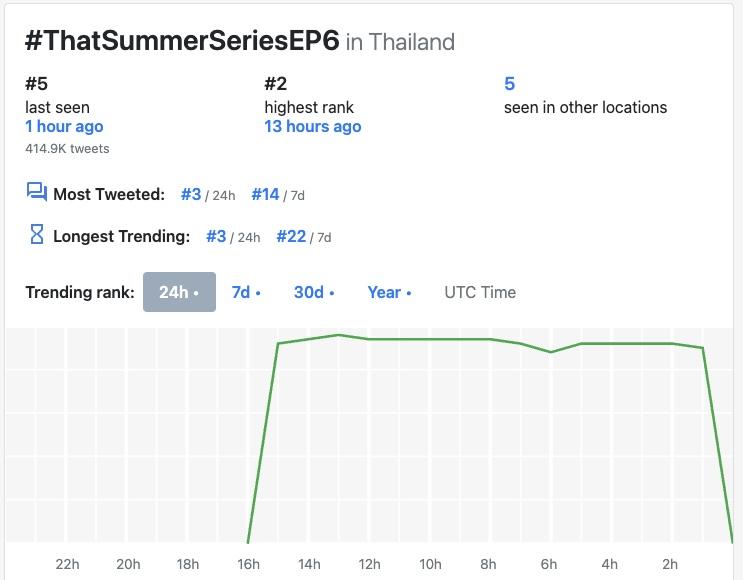Screen dimensions: 743x580
Task: Toggle the UTC Time setting
Action: click(x=480, y=292)
